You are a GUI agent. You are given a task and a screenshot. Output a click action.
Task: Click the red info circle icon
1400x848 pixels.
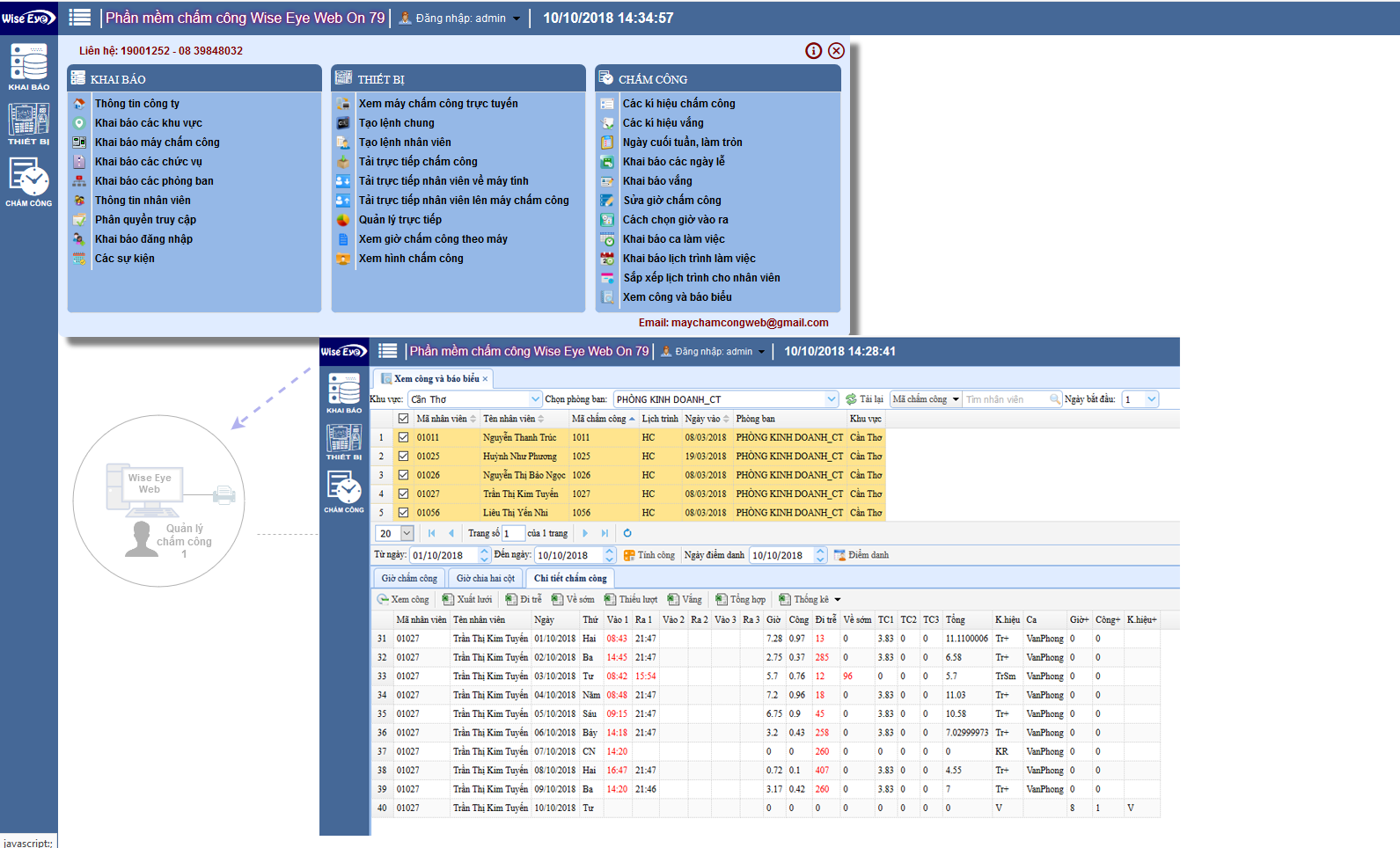point(814,51)
